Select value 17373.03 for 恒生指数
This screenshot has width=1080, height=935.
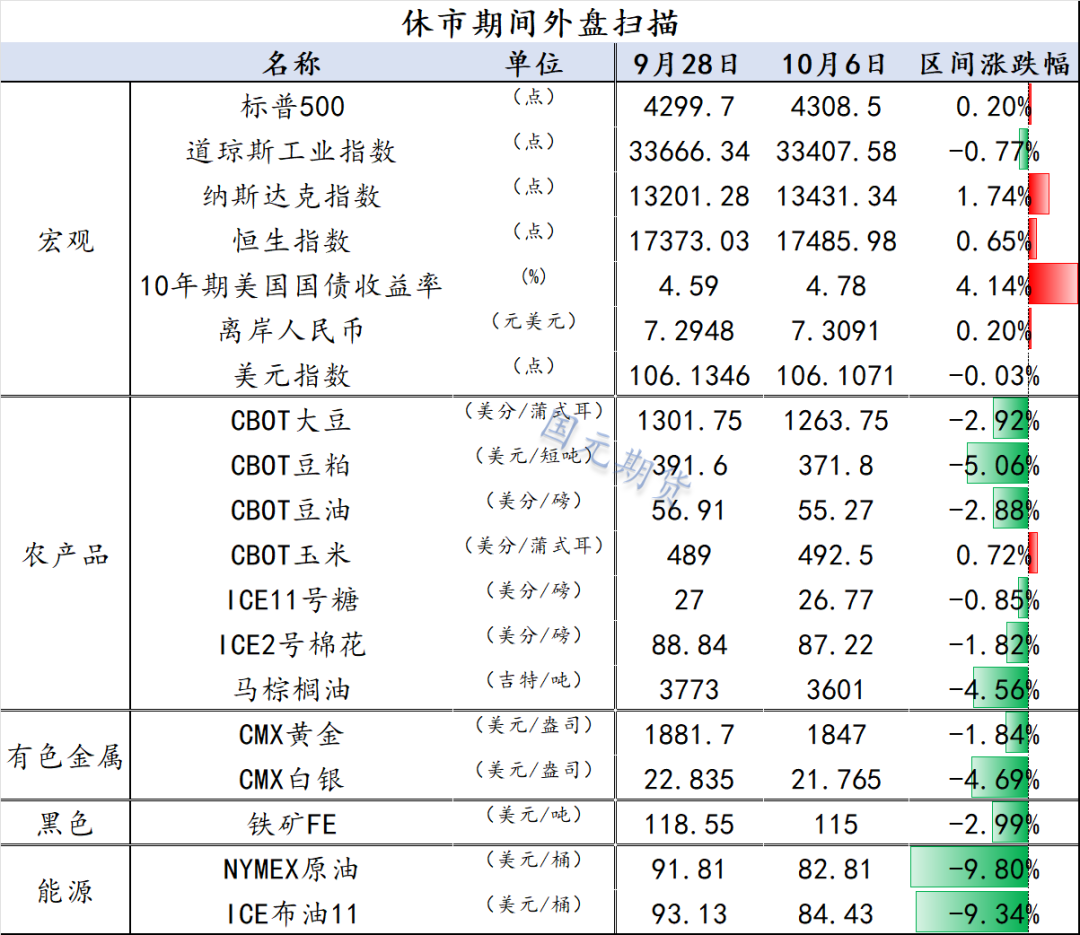click(689, 241)
